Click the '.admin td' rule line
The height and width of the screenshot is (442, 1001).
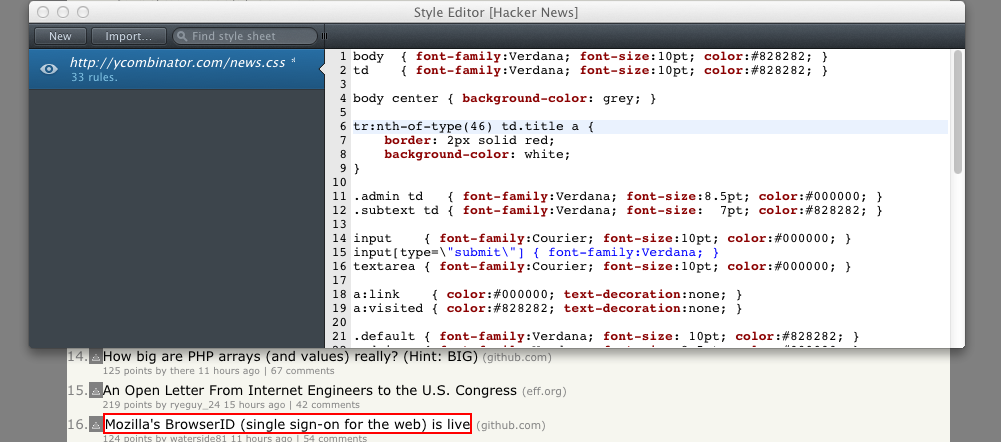tap(617, 197)
